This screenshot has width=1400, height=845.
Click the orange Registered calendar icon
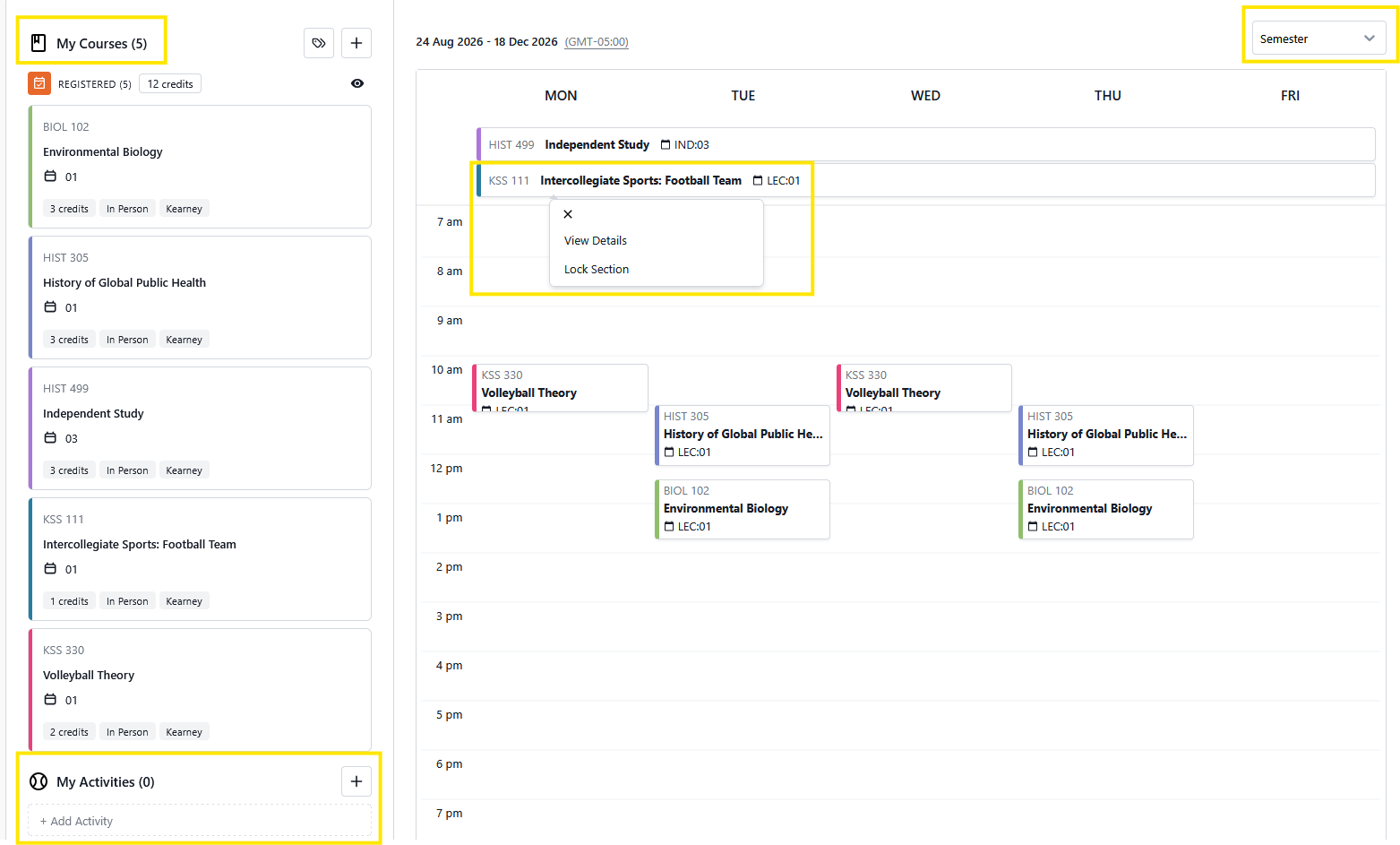click(x=39, y=83)
